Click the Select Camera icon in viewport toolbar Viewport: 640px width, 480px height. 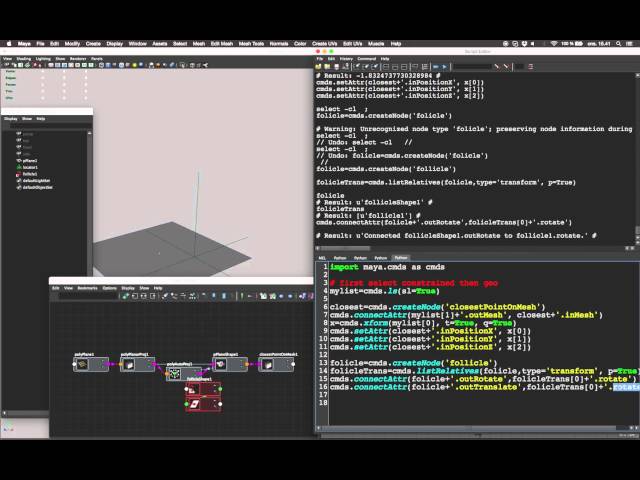(7, 65)
